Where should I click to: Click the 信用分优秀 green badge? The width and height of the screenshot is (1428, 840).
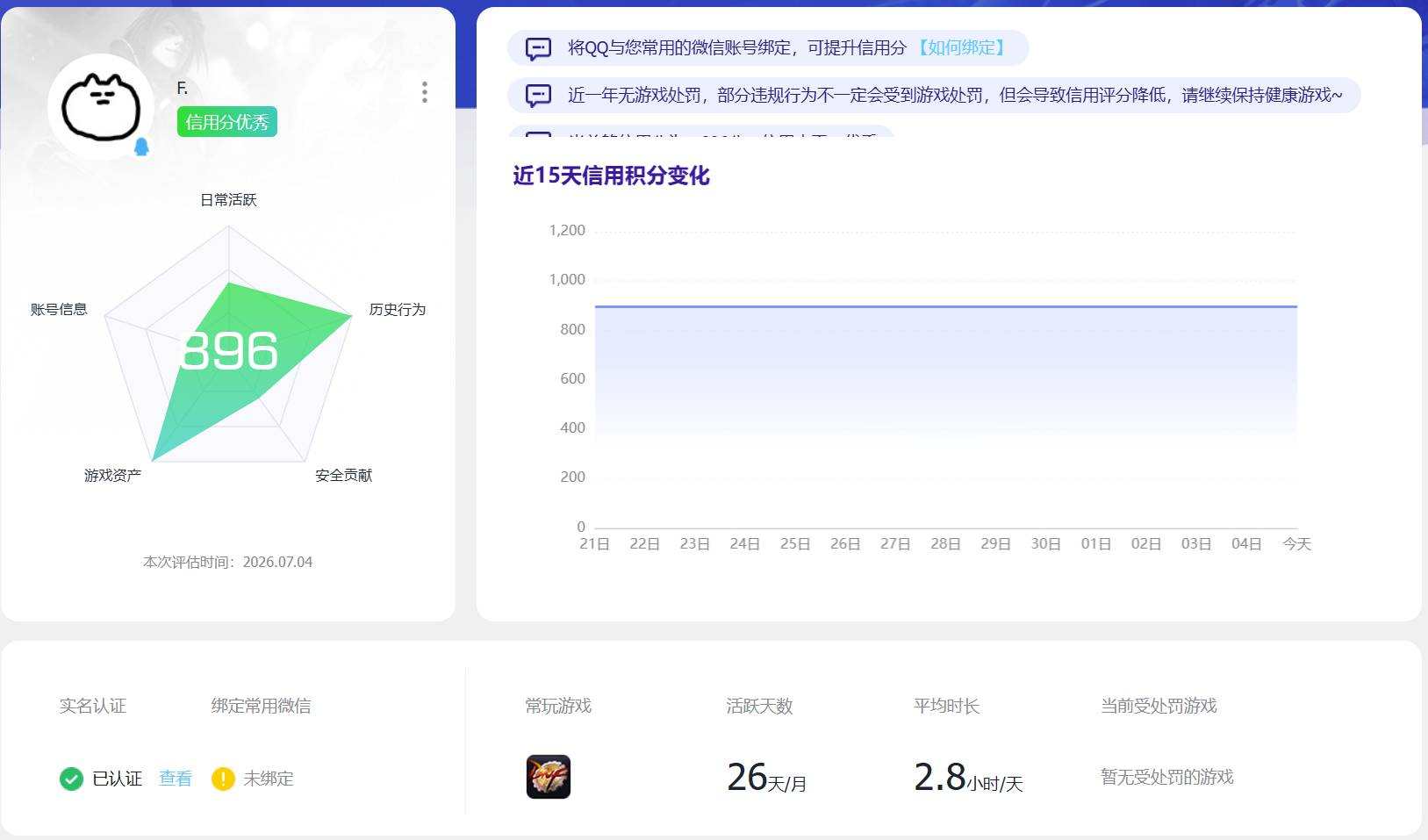[227, 122]
